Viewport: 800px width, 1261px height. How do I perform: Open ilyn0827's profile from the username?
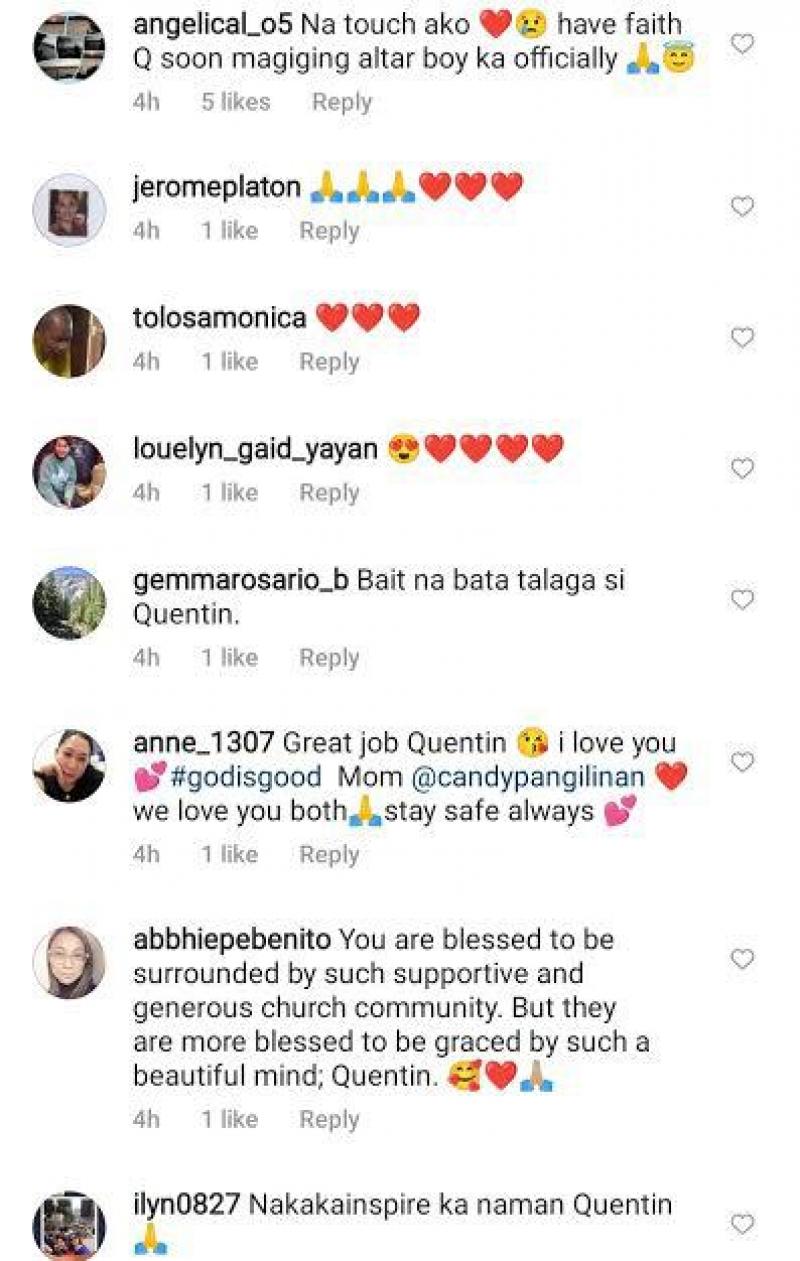click(186, 1205)
